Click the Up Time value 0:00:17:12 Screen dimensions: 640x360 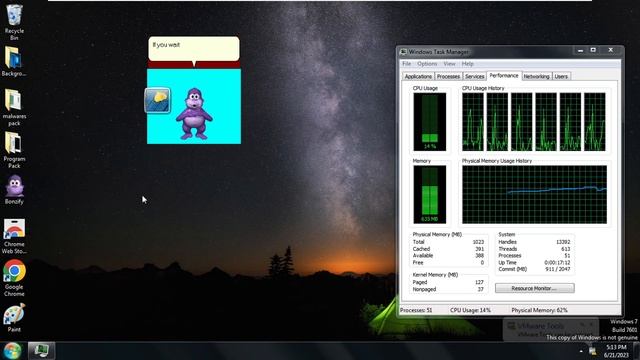[557, 262]
